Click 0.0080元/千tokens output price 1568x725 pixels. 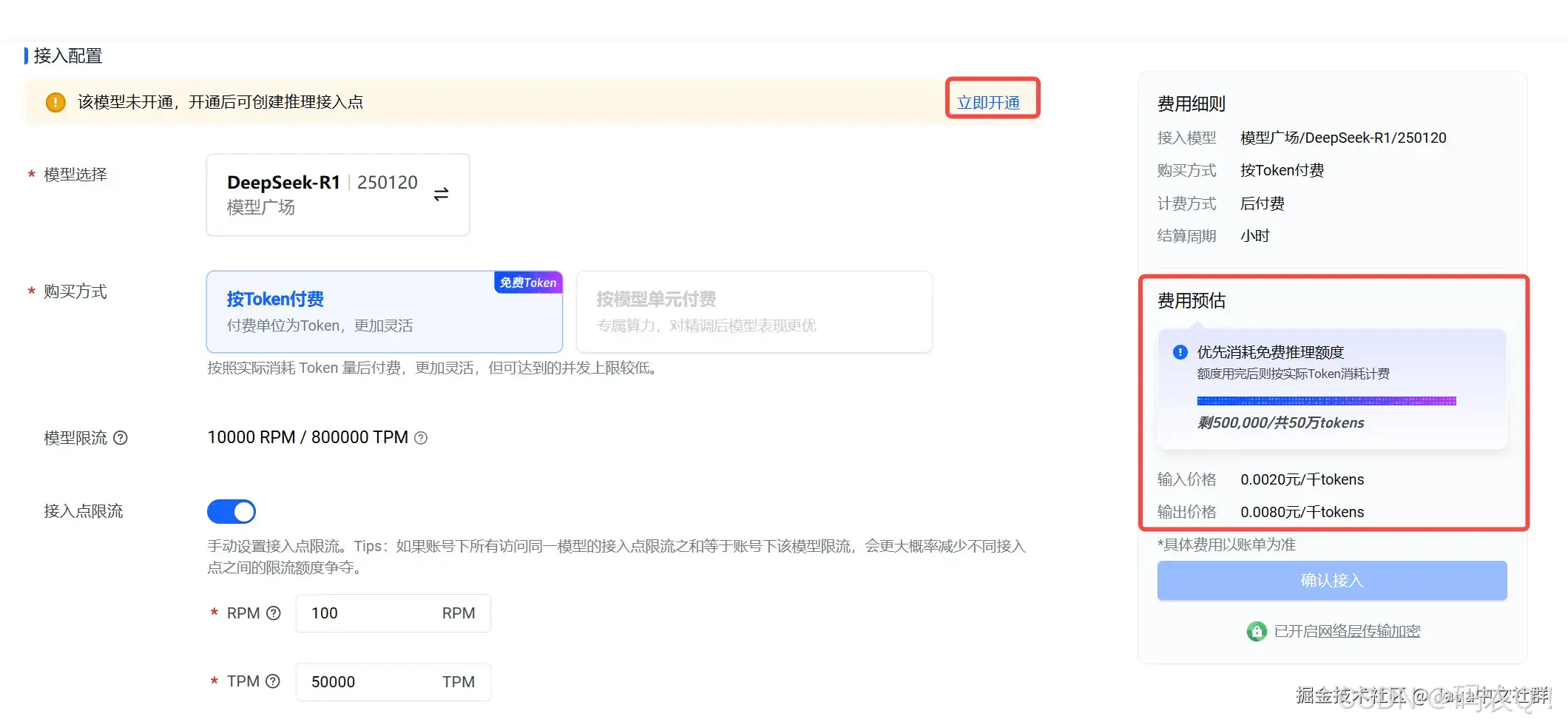[x=1302, y=512]
